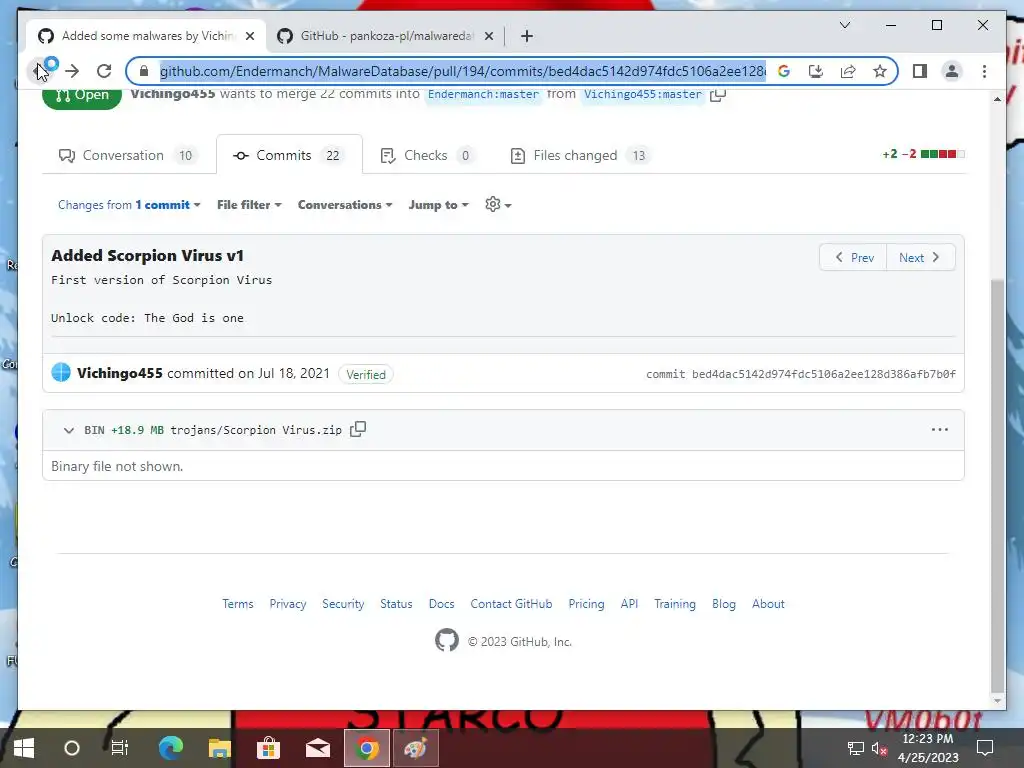Screen dimensions: 1024x768
Task: Copy head branch name icon
Action: (x=718, y=95)
